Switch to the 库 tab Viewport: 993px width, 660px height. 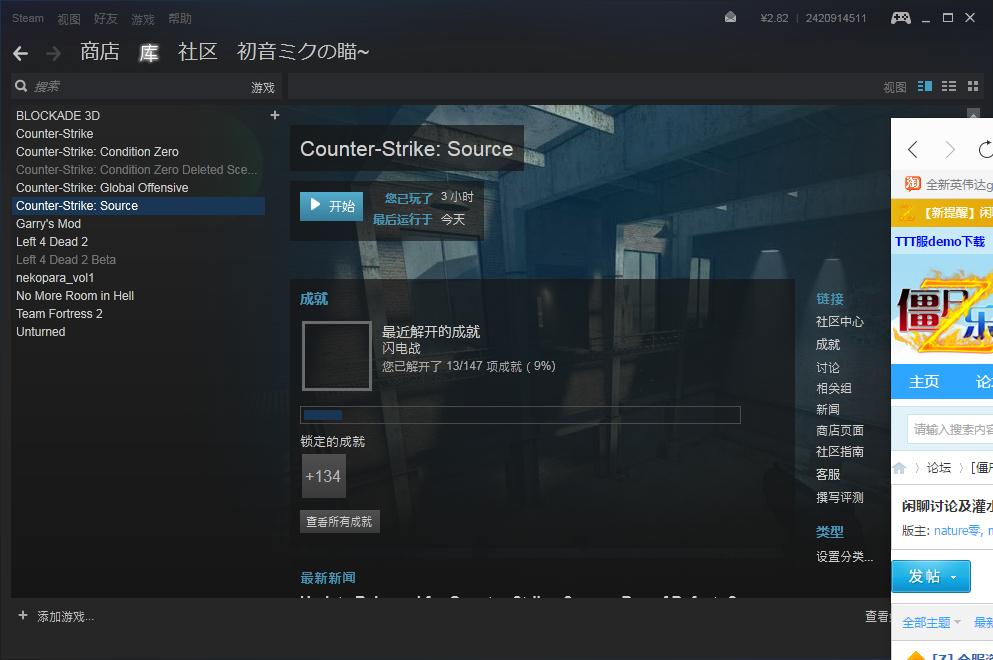(149, 53)
